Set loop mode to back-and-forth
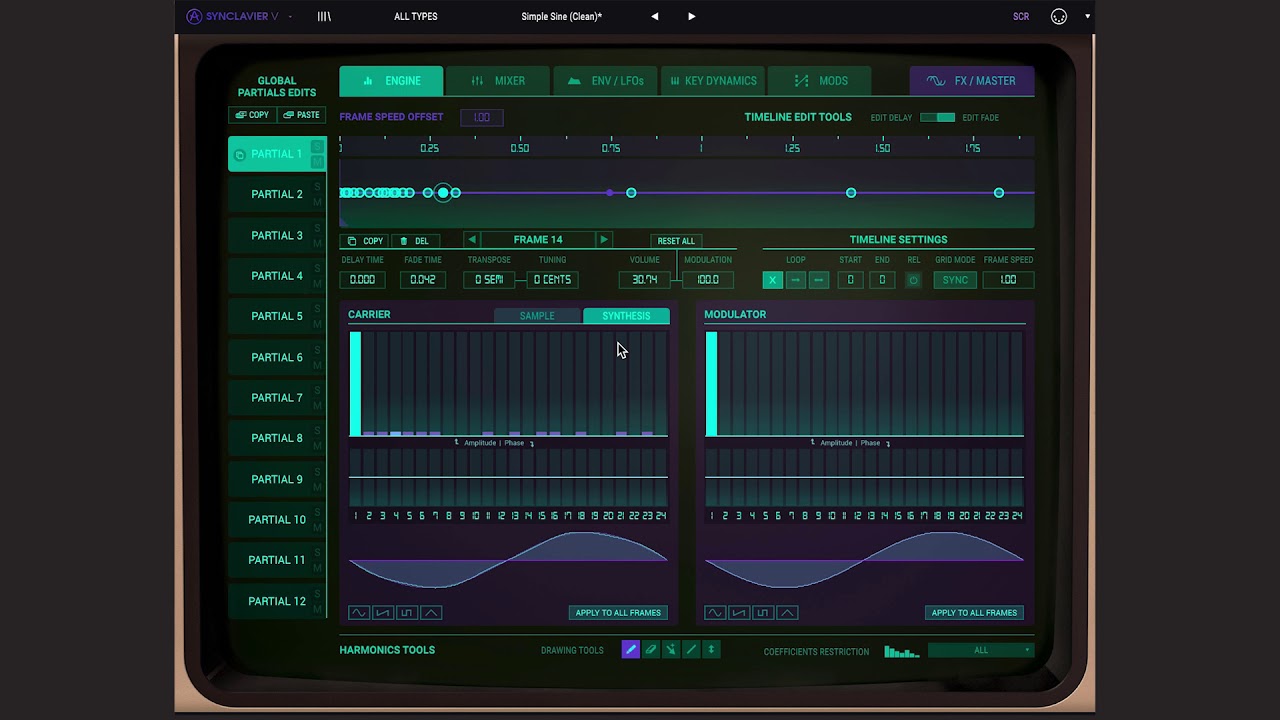Viewport: 1280px width, 720px height. click(818, 280)
